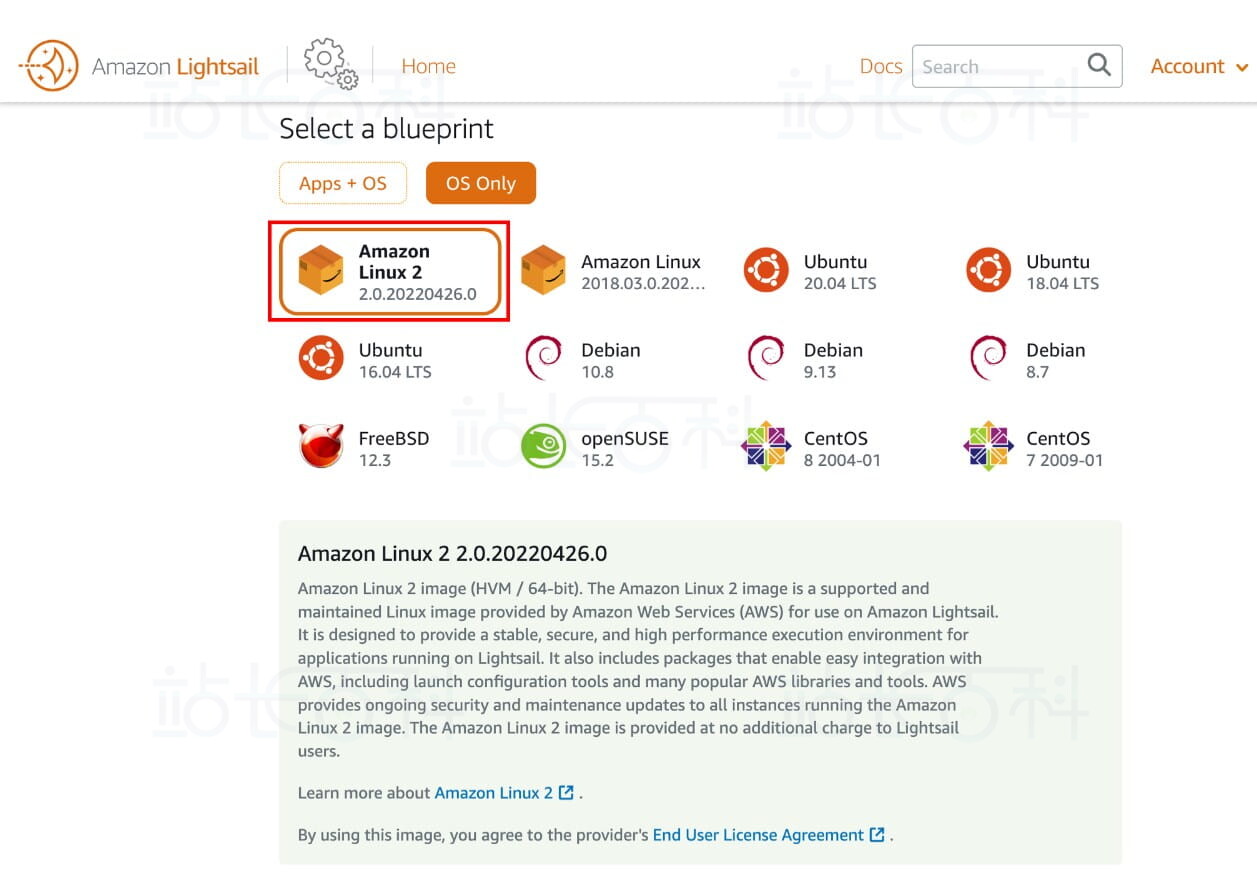This screenshot has height=883, width=1257.
Task: Select the Amazon Linux 2018.03 box icon
Action: [543, 272]
